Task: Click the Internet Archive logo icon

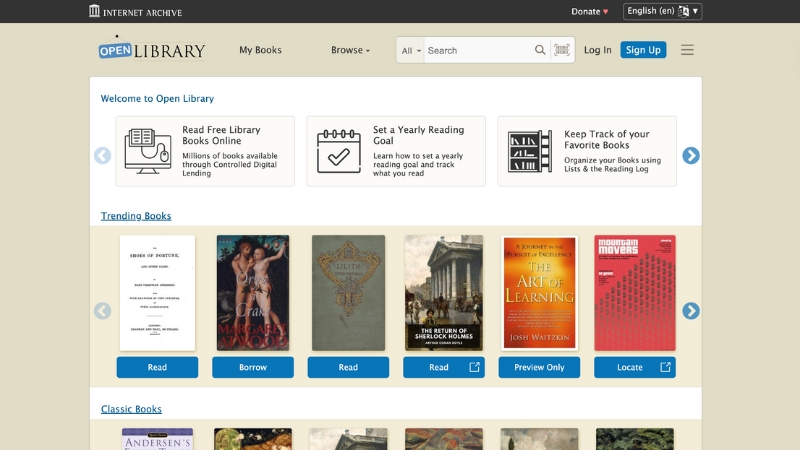Action: 94,11
